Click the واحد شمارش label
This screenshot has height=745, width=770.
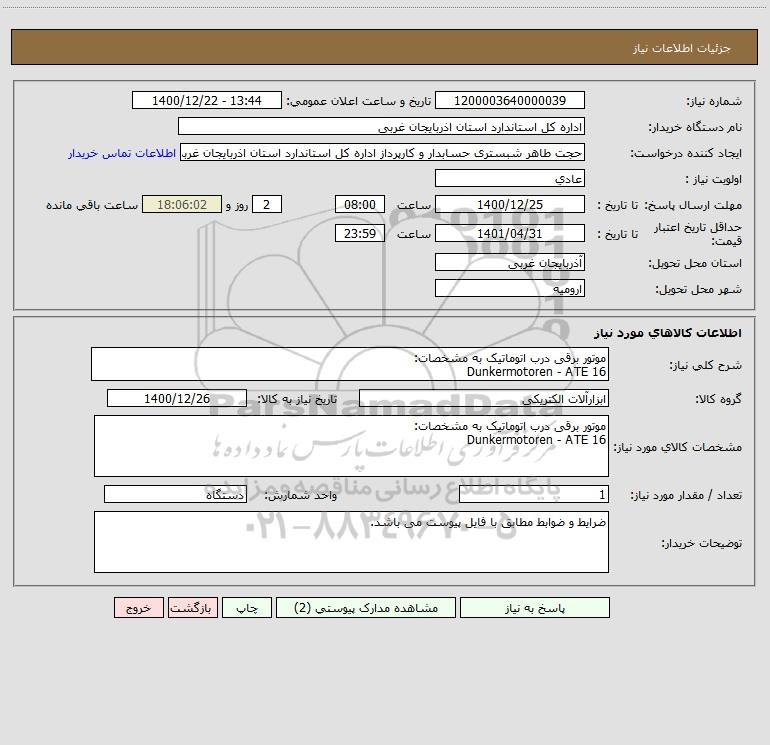click(x=301, y=495)
